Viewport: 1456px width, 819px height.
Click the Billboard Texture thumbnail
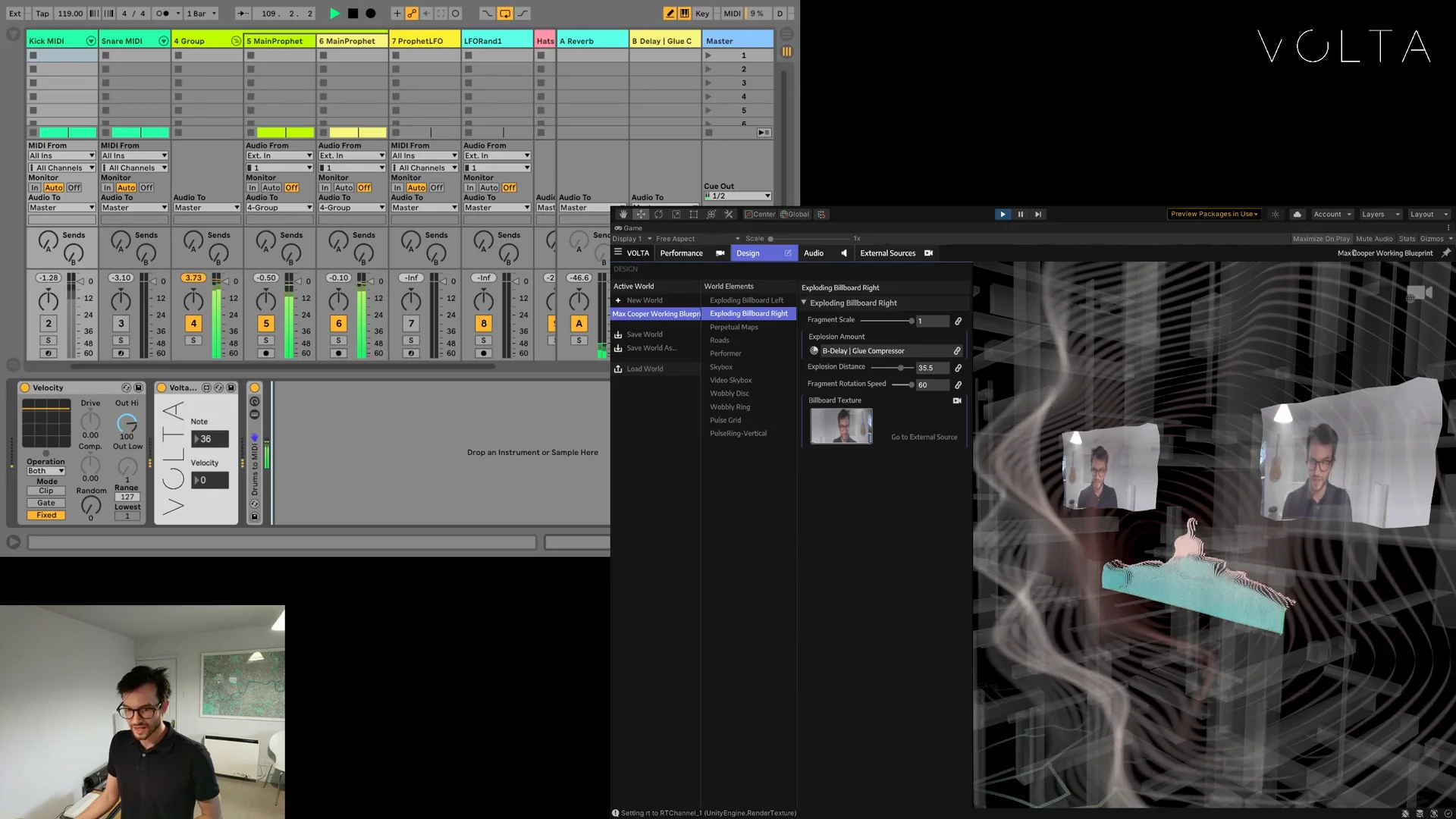click(x=841, y=425)
